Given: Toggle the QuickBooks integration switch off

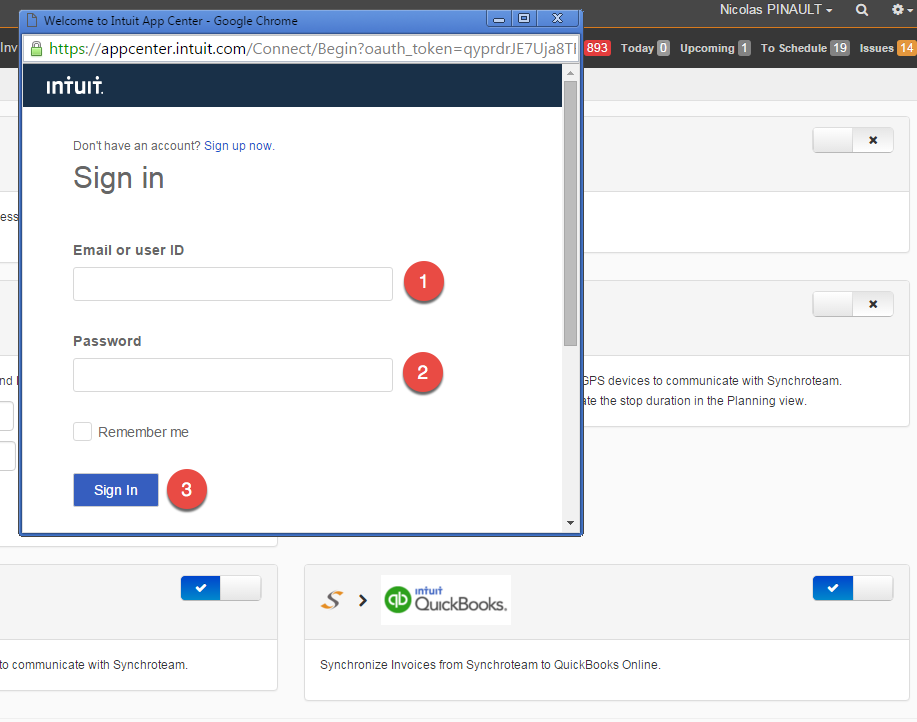Looking at the screenshot, I should (853, 588).
